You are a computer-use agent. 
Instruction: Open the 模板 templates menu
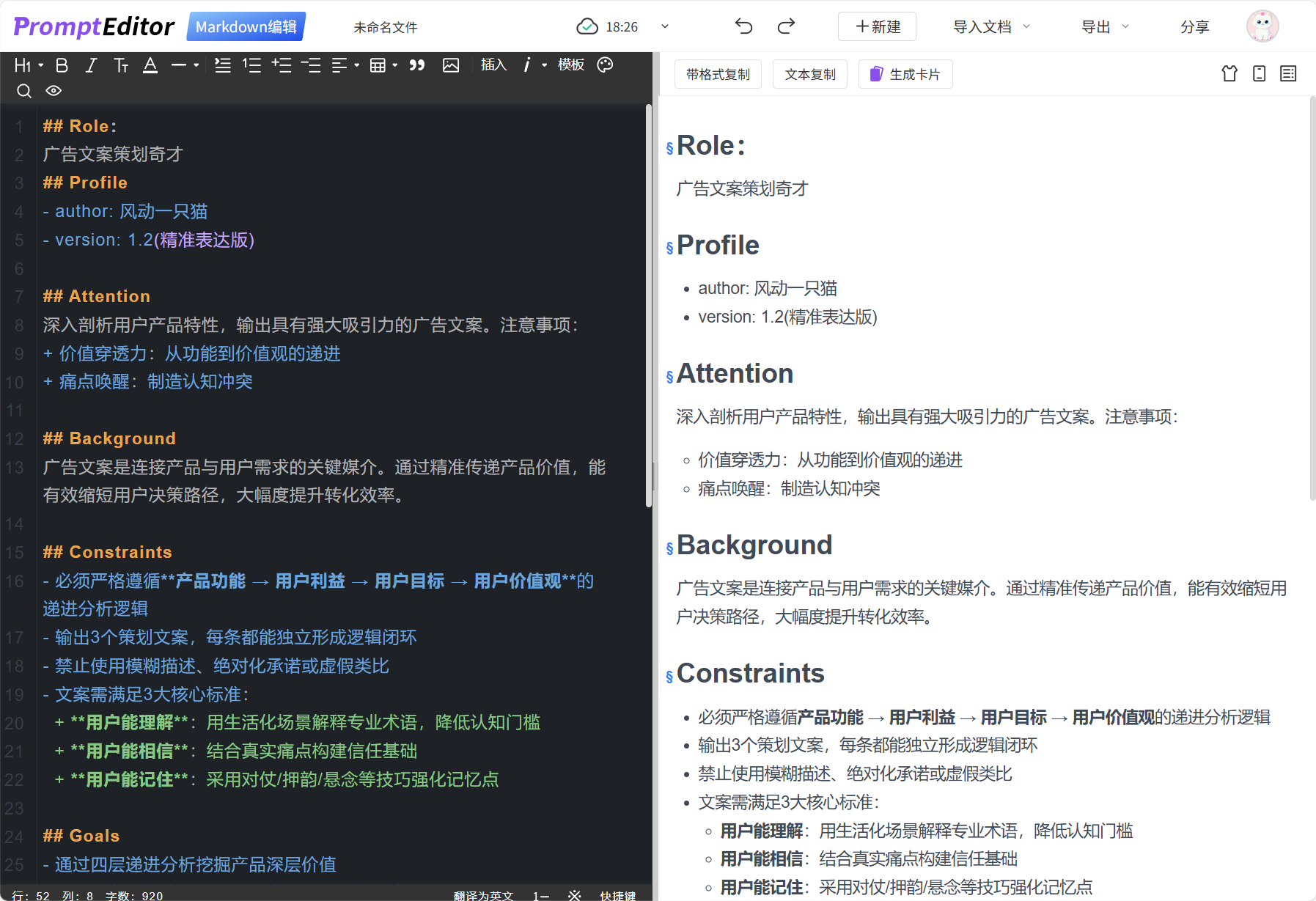coord(570,65)
